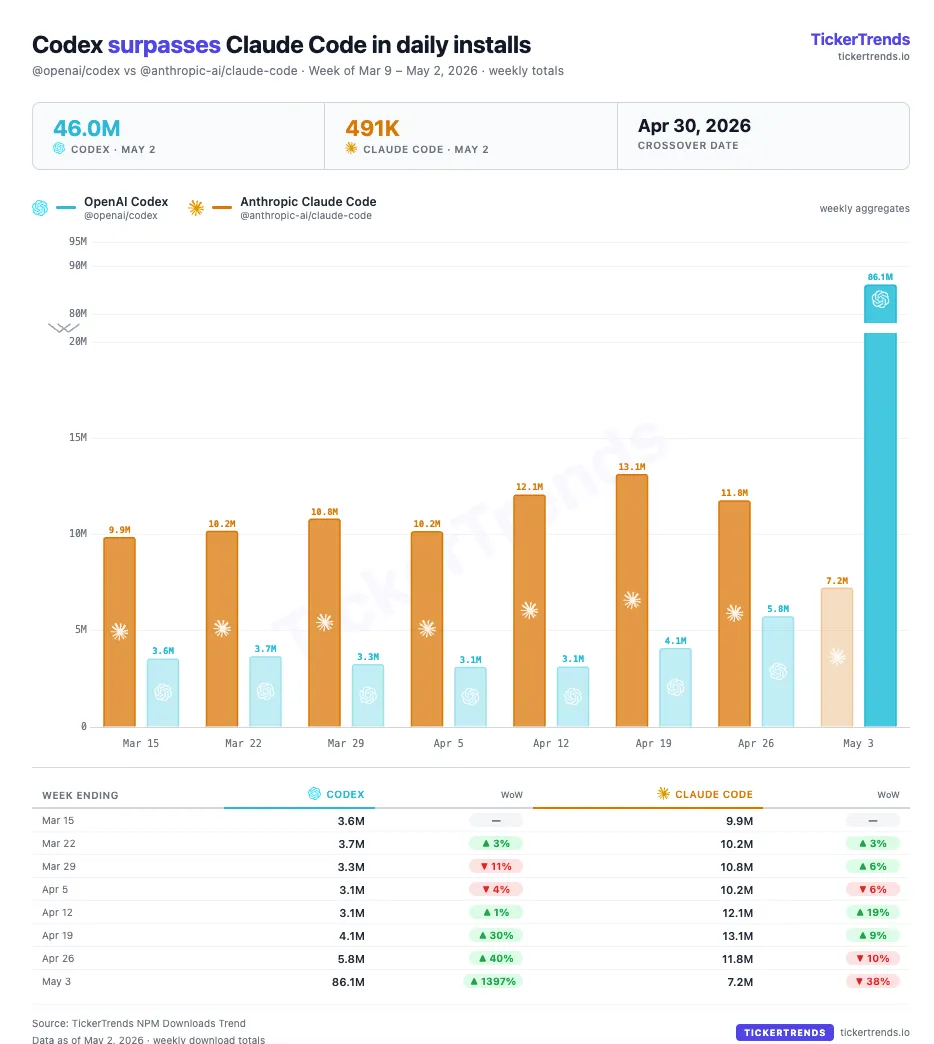This screenshot has height=1044, width=934.
Task: Click the 13.1M Claude Code table cell
Action: (x=738, y=935)
